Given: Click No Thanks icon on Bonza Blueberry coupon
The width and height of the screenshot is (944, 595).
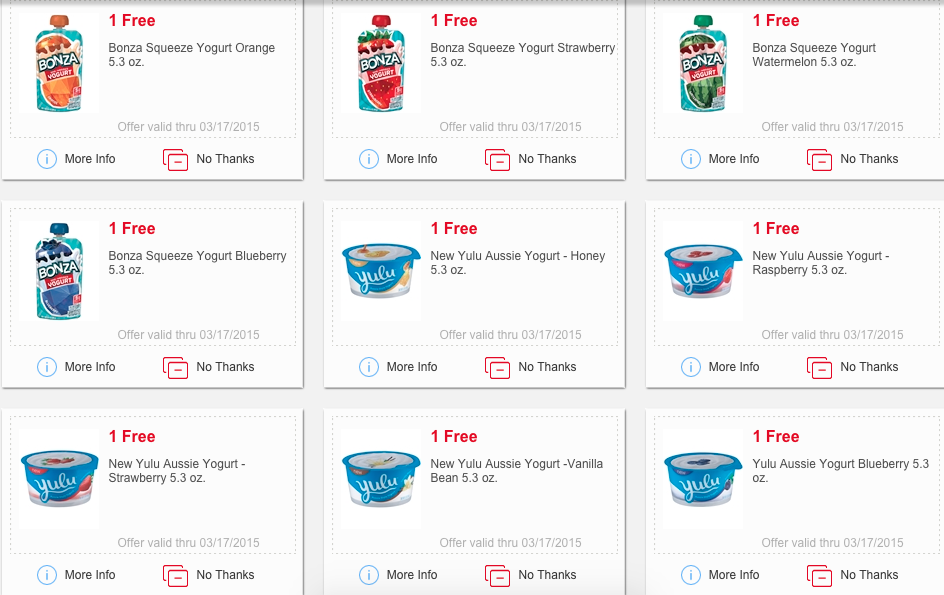Looking at the screenshot, I should pos(176,367).
